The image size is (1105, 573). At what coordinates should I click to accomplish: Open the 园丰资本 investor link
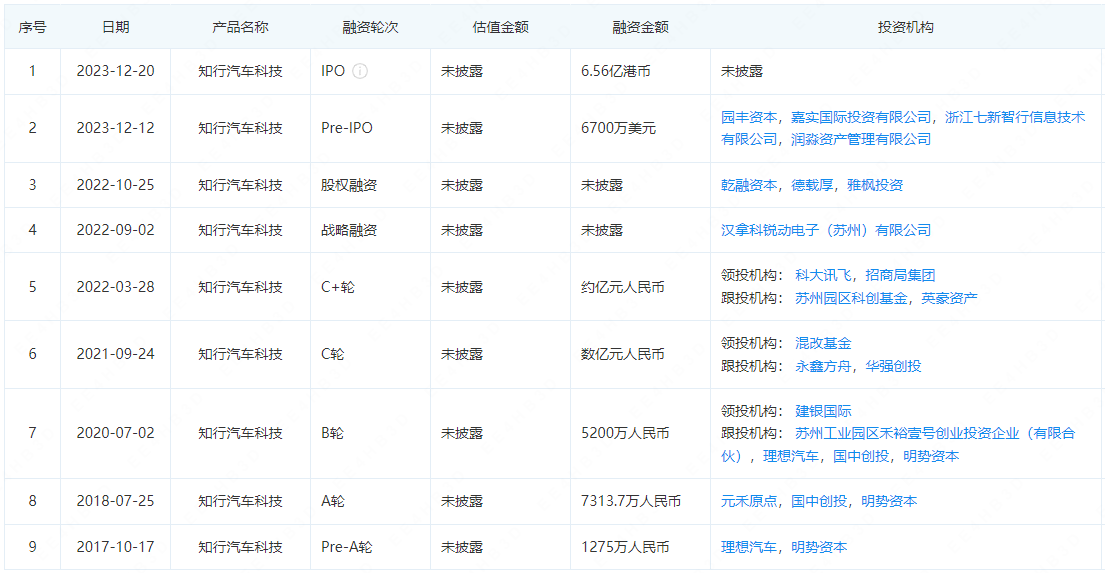tap(748, 117)
